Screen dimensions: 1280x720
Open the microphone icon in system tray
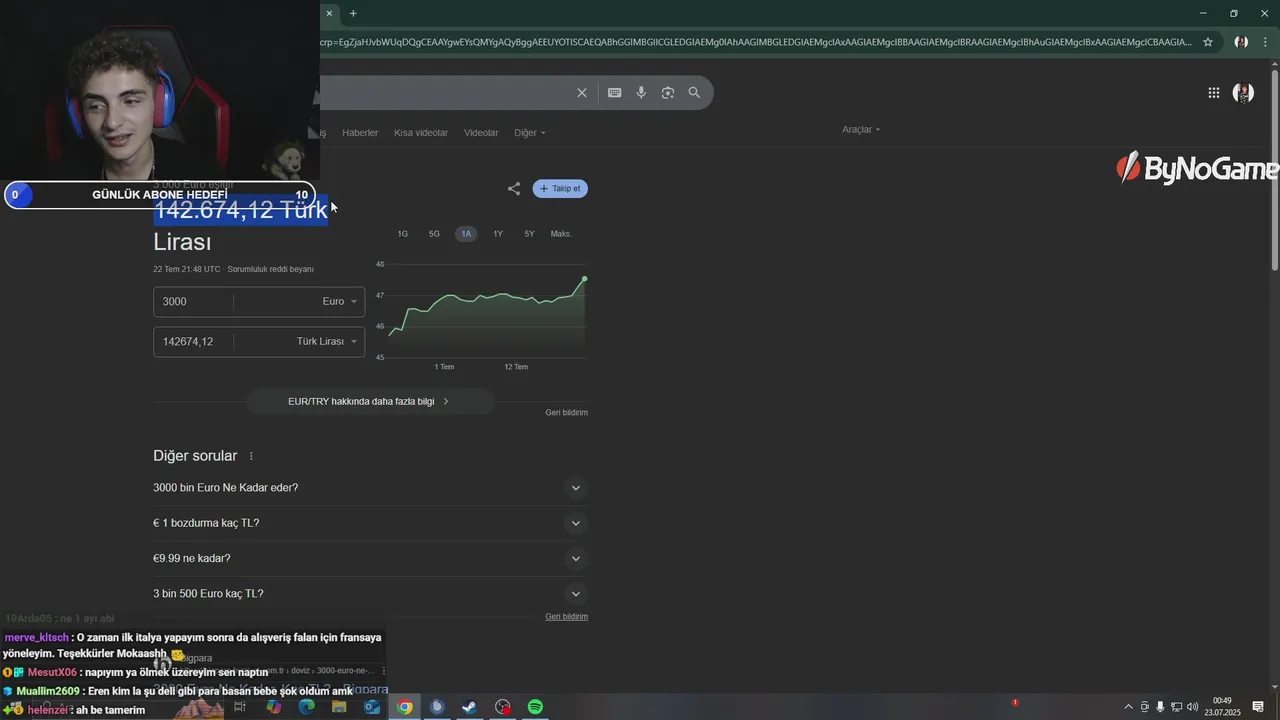tap(1160, 707)
